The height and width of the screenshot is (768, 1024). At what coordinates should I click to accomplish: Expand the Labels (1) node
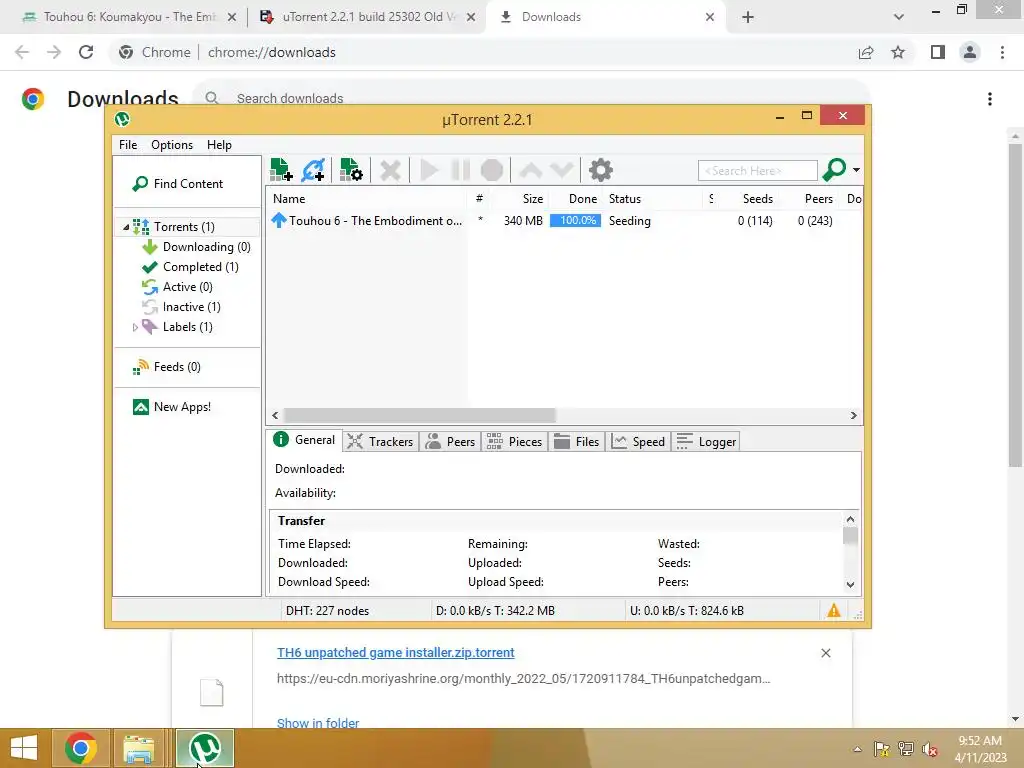135,327
